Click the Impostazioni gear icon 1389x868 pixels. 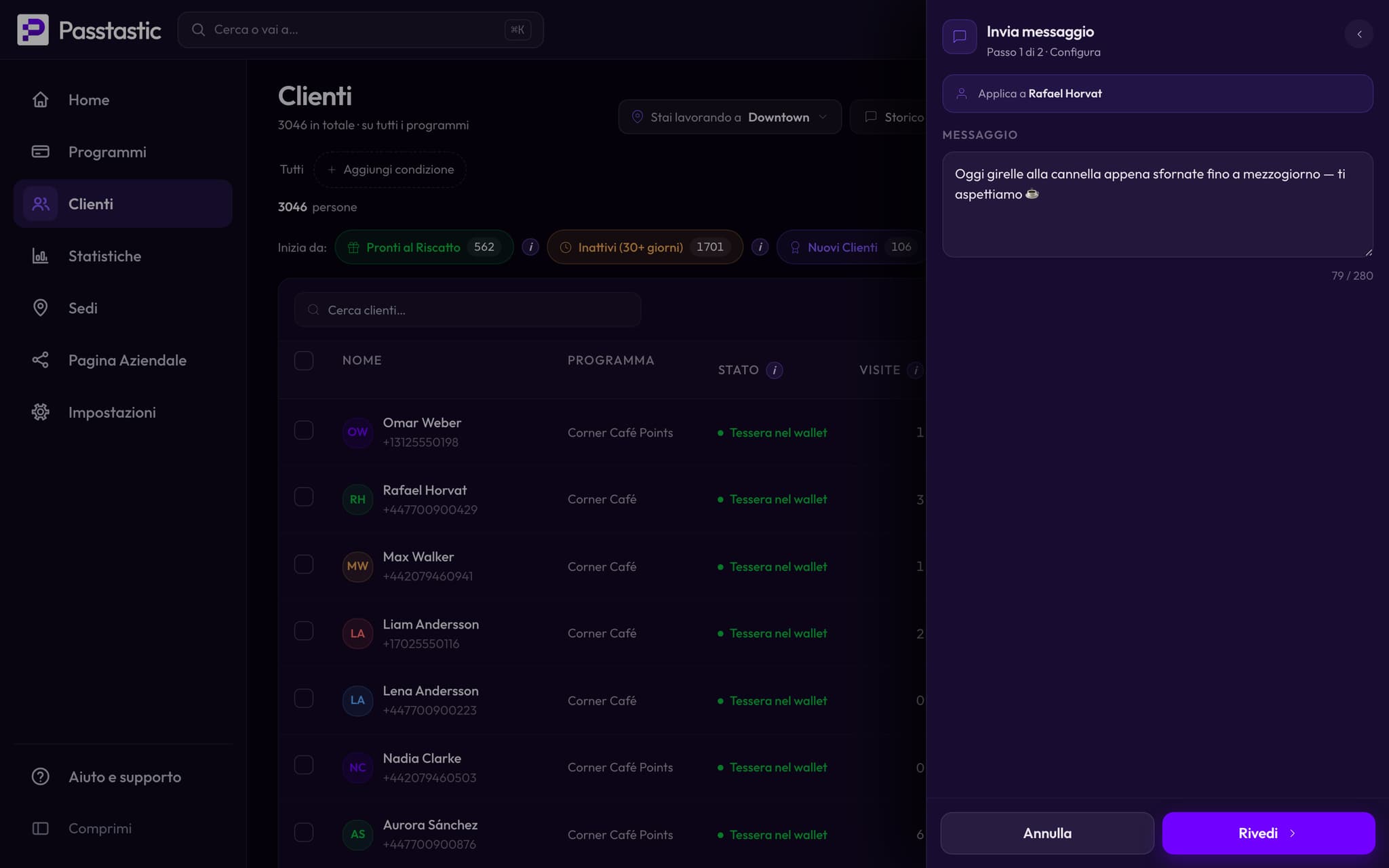(x=40, y=412)
